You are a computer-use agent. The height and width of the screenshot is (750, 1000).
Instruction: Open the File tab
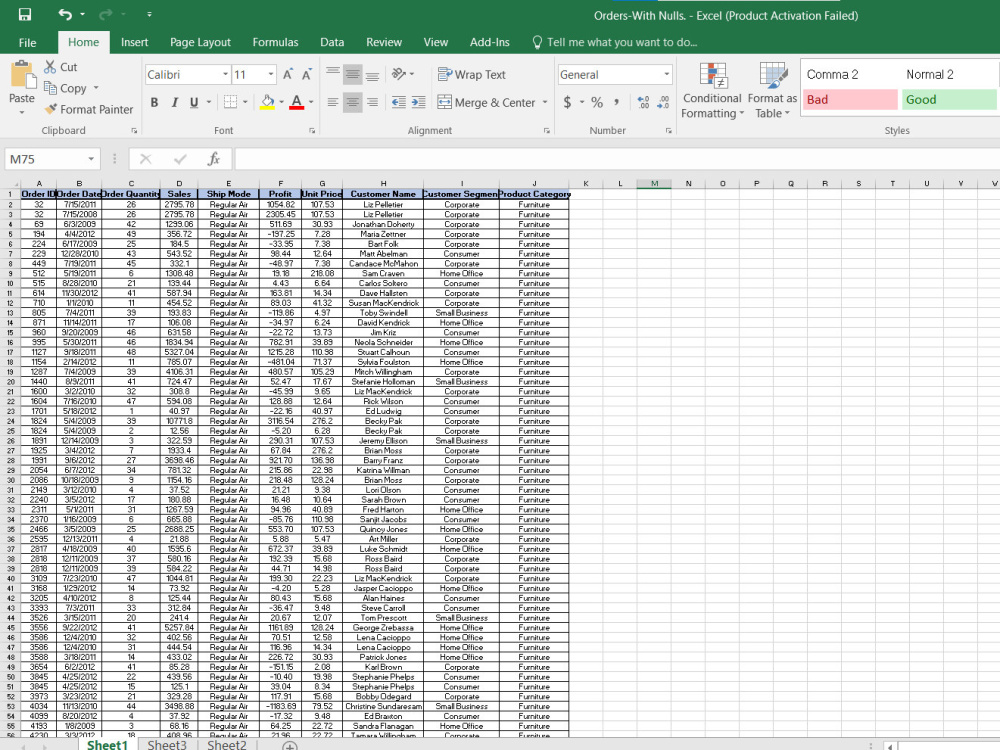pos(27,43)
